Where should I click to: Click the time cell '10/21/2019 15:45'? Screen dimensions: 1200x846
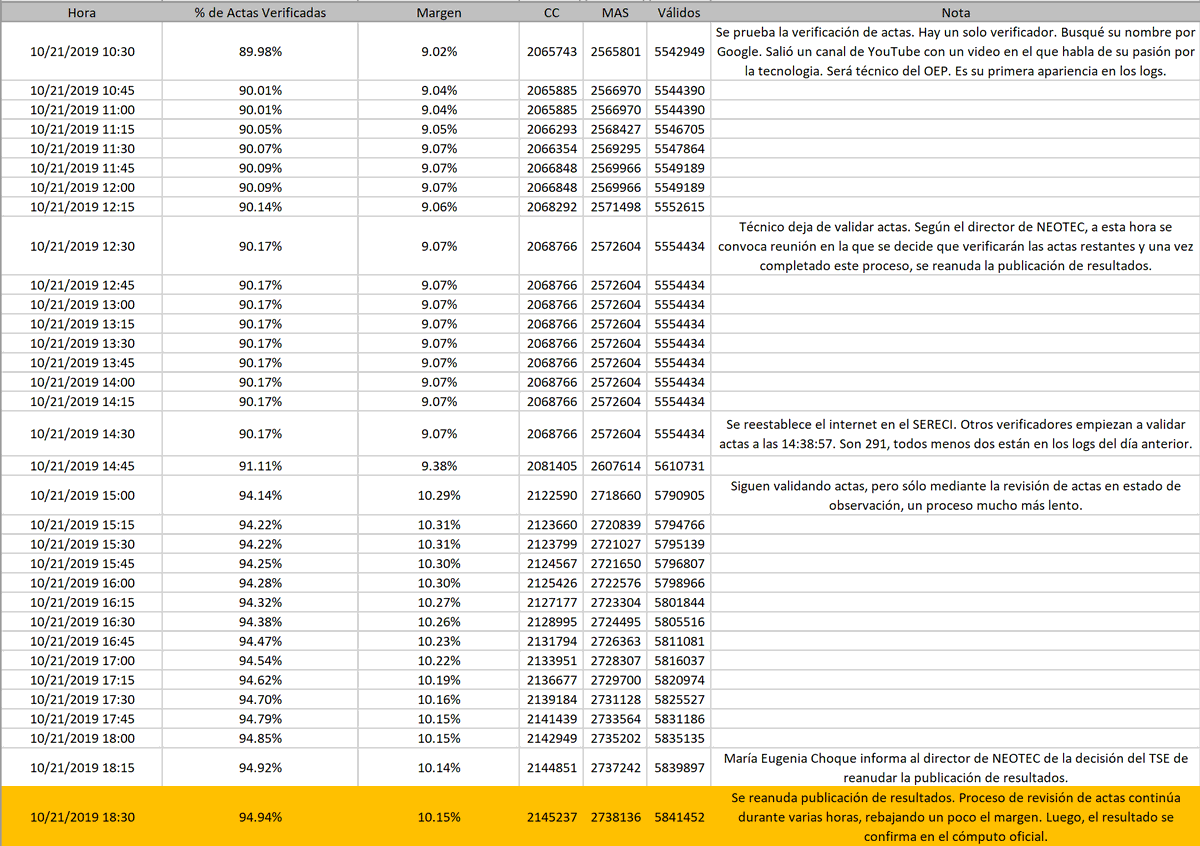81,563
